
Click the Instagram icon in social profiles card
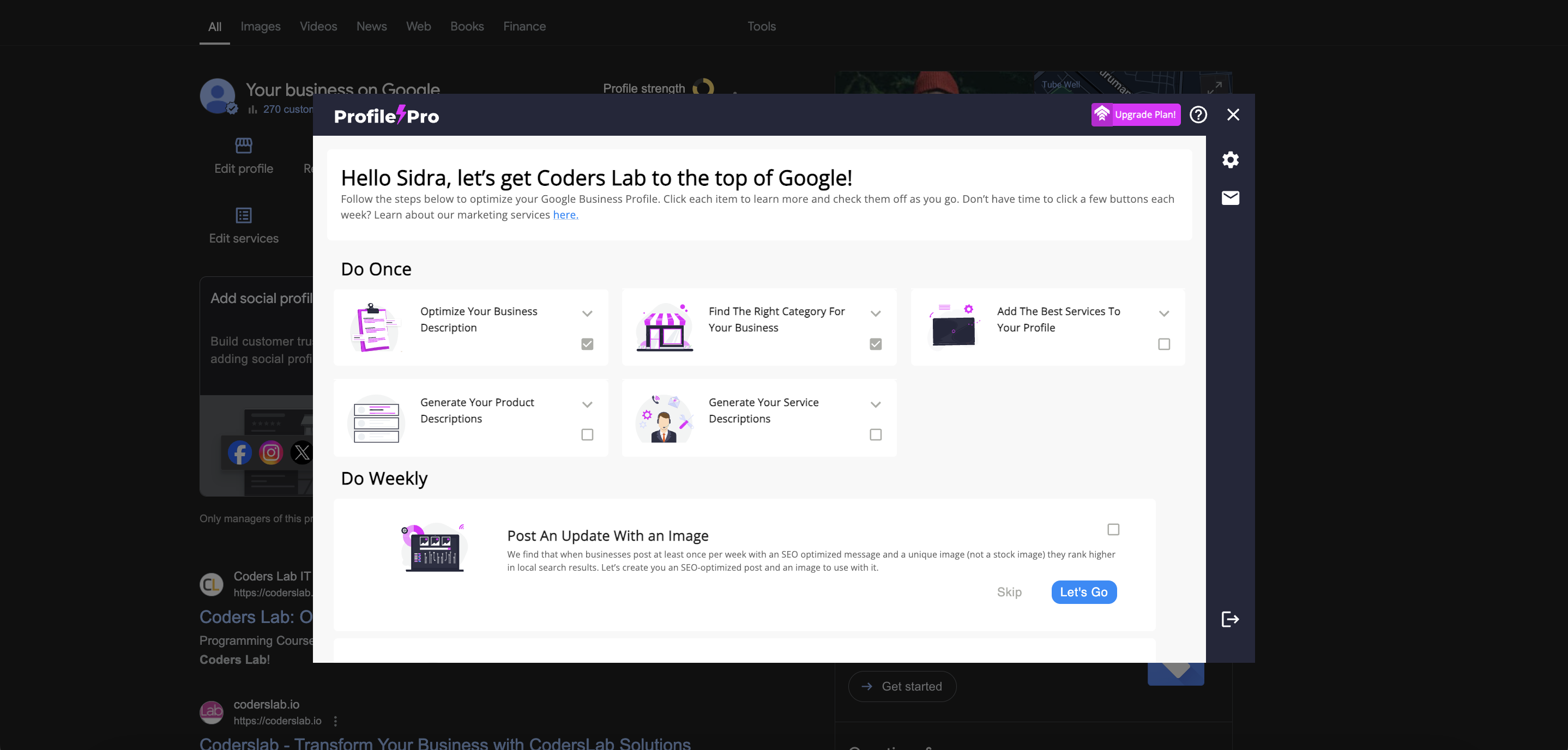click(271, 452)
